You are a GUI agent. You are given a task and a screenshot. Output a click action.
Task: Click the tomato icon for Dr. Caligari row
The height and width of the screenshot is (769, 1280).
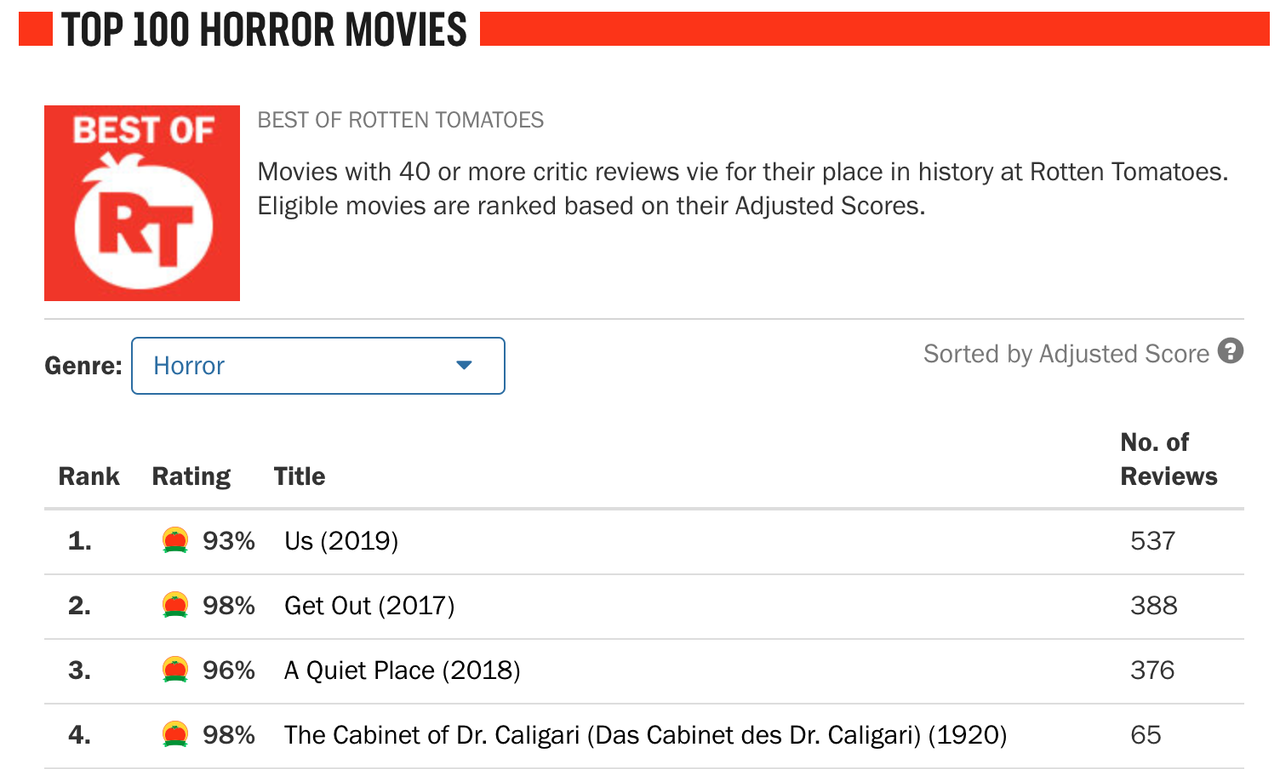click(175, 735)
